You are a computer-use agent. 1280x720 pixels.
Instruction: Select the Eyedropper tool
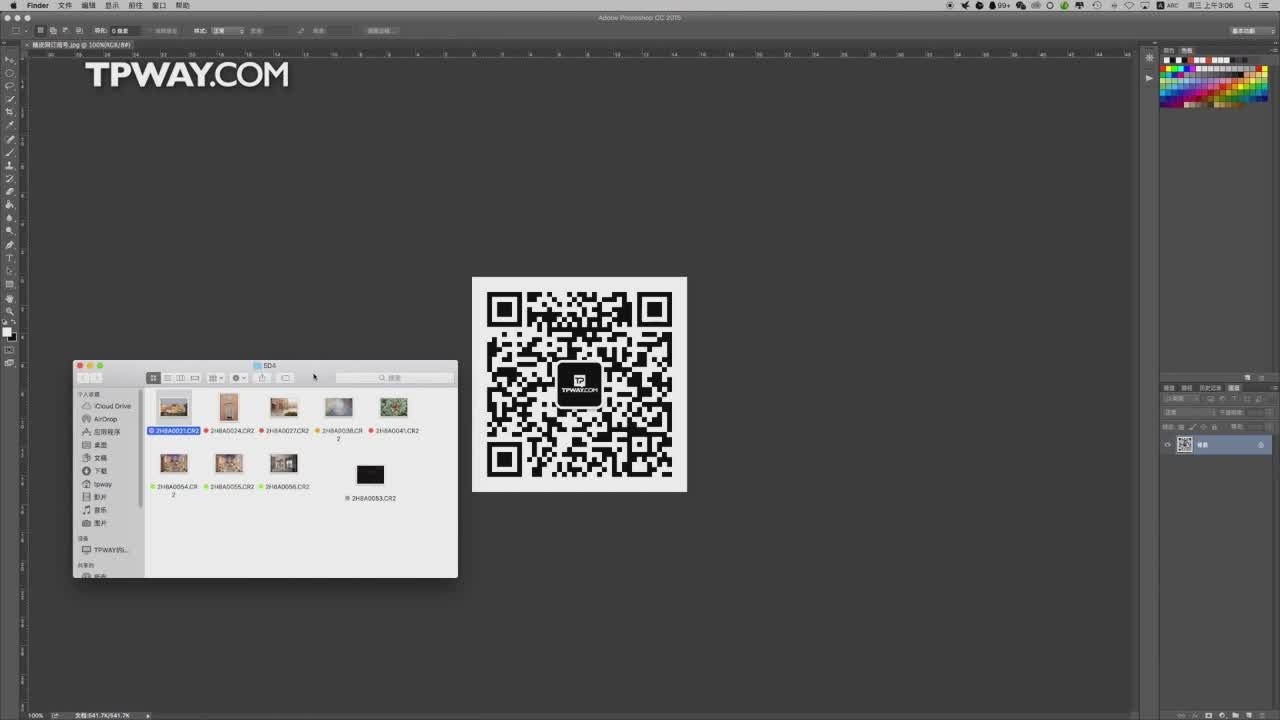10,125
